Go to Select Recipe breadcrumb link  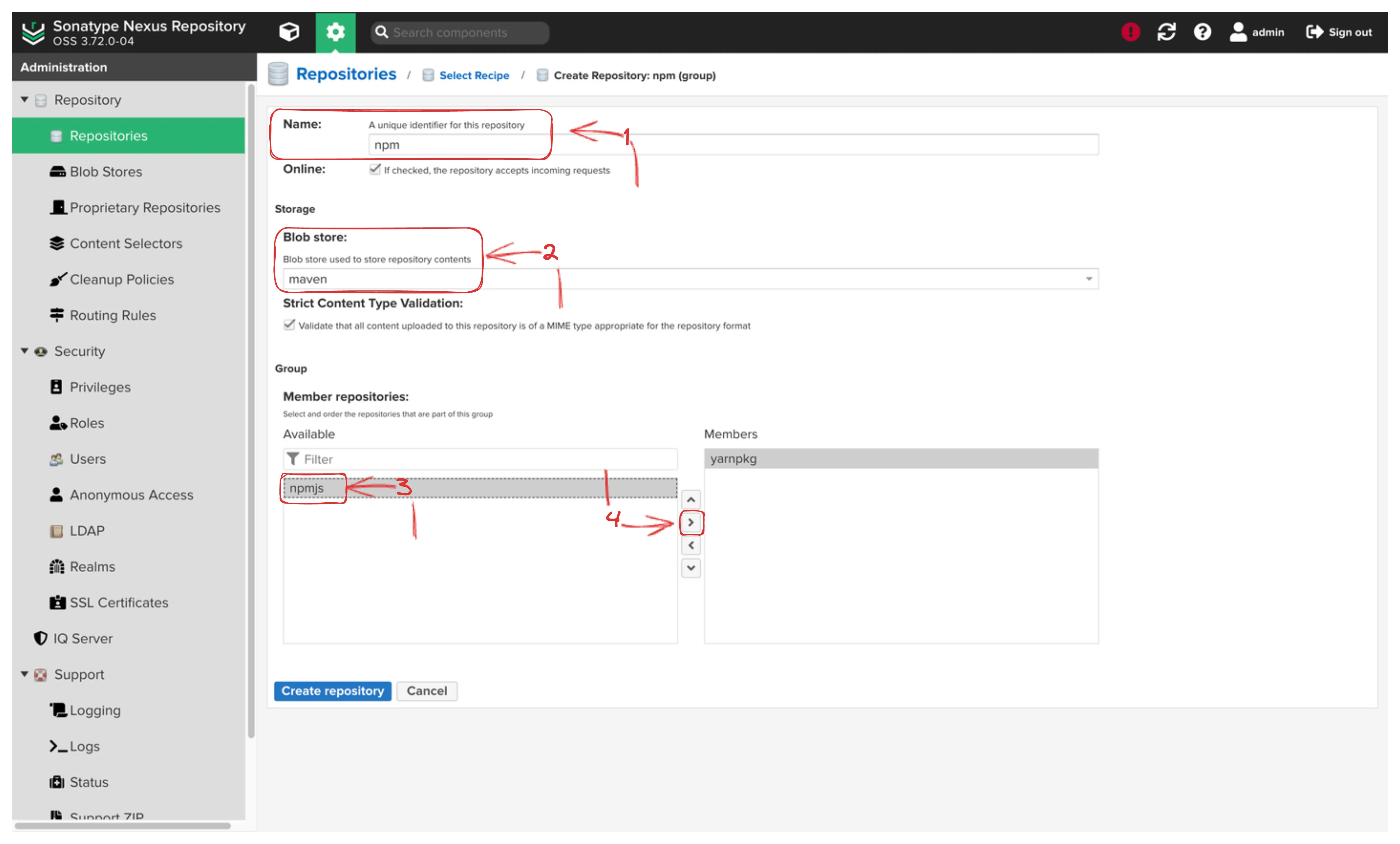[x=474, y=75]
